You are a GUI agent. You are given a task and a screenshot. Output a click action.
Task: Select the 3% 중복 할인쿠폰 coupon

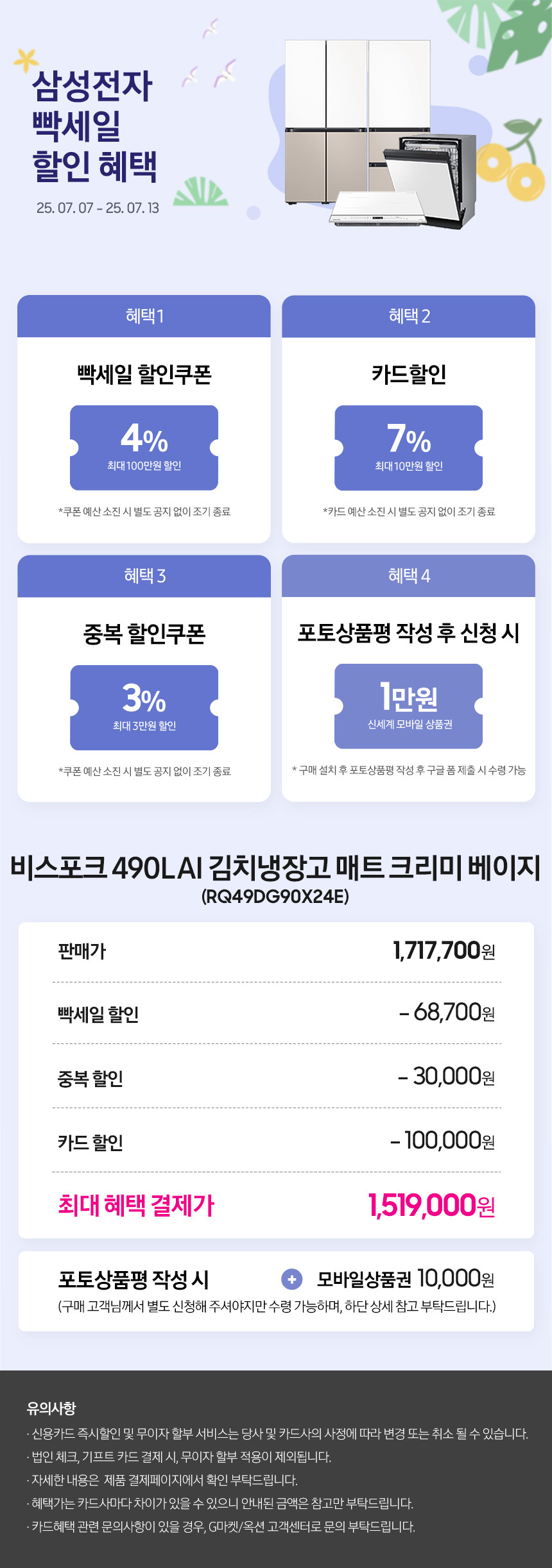tap(144, 707)
